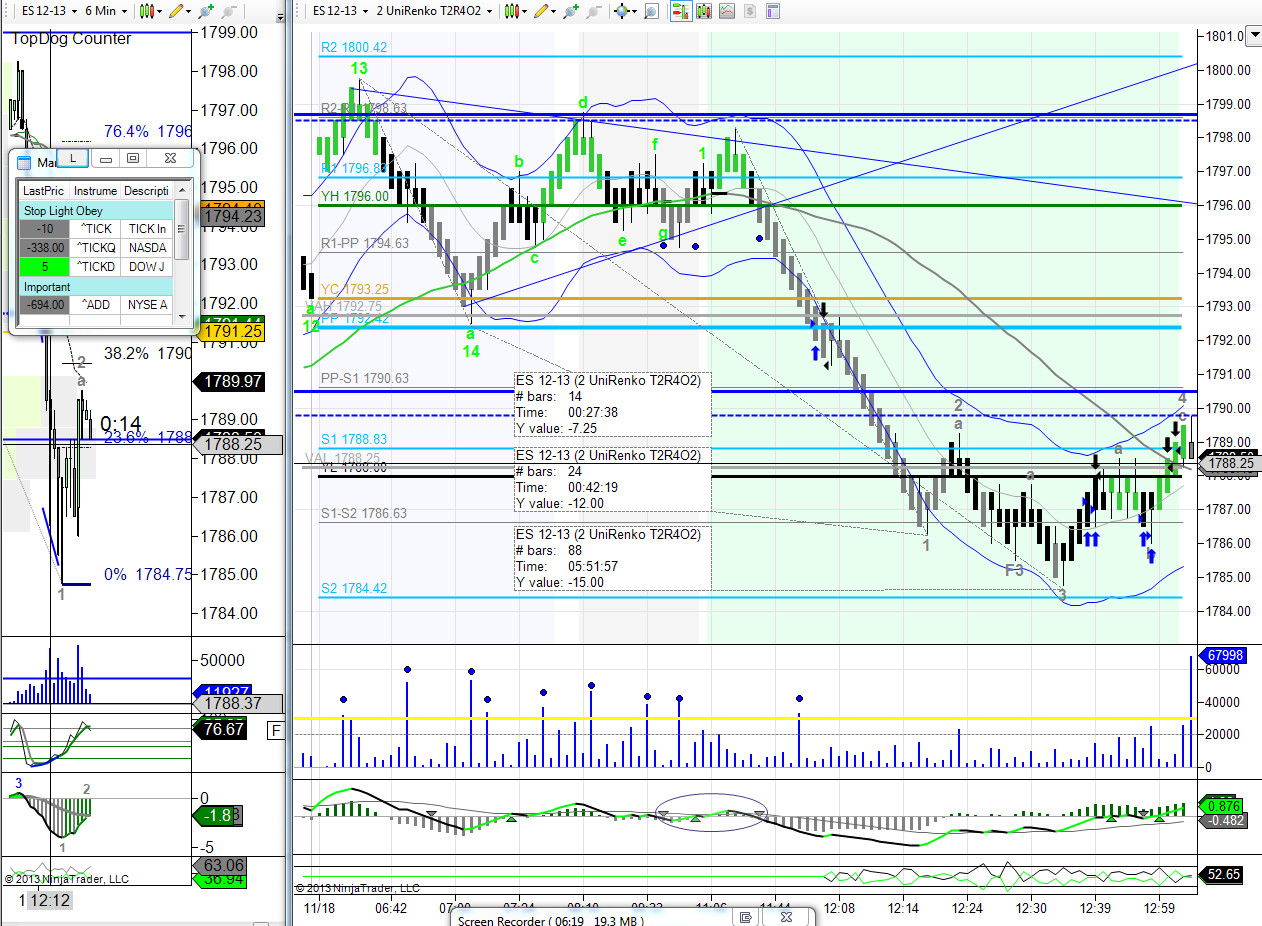Click the LastPric column header
The height and width of the screenshot is (926, 1262).
point(43,190)
